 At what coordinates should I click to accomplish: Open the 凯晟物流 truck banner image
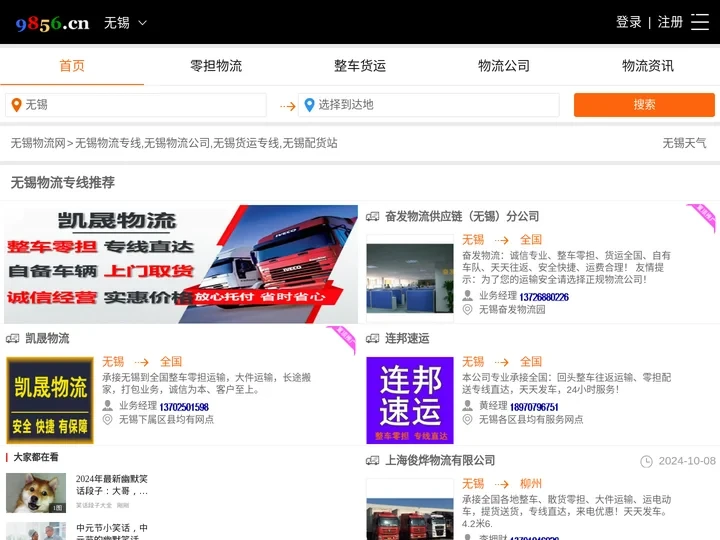pos(181,264)
